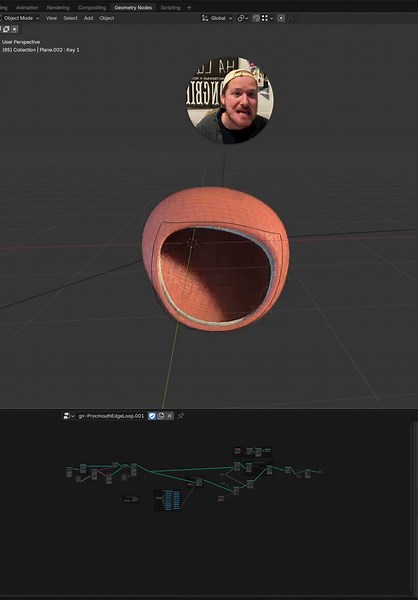Screen dimensions: 418x600
Task: Edit the node group name ProcmouthEdgeLoop.001 field
Action: 111,416
